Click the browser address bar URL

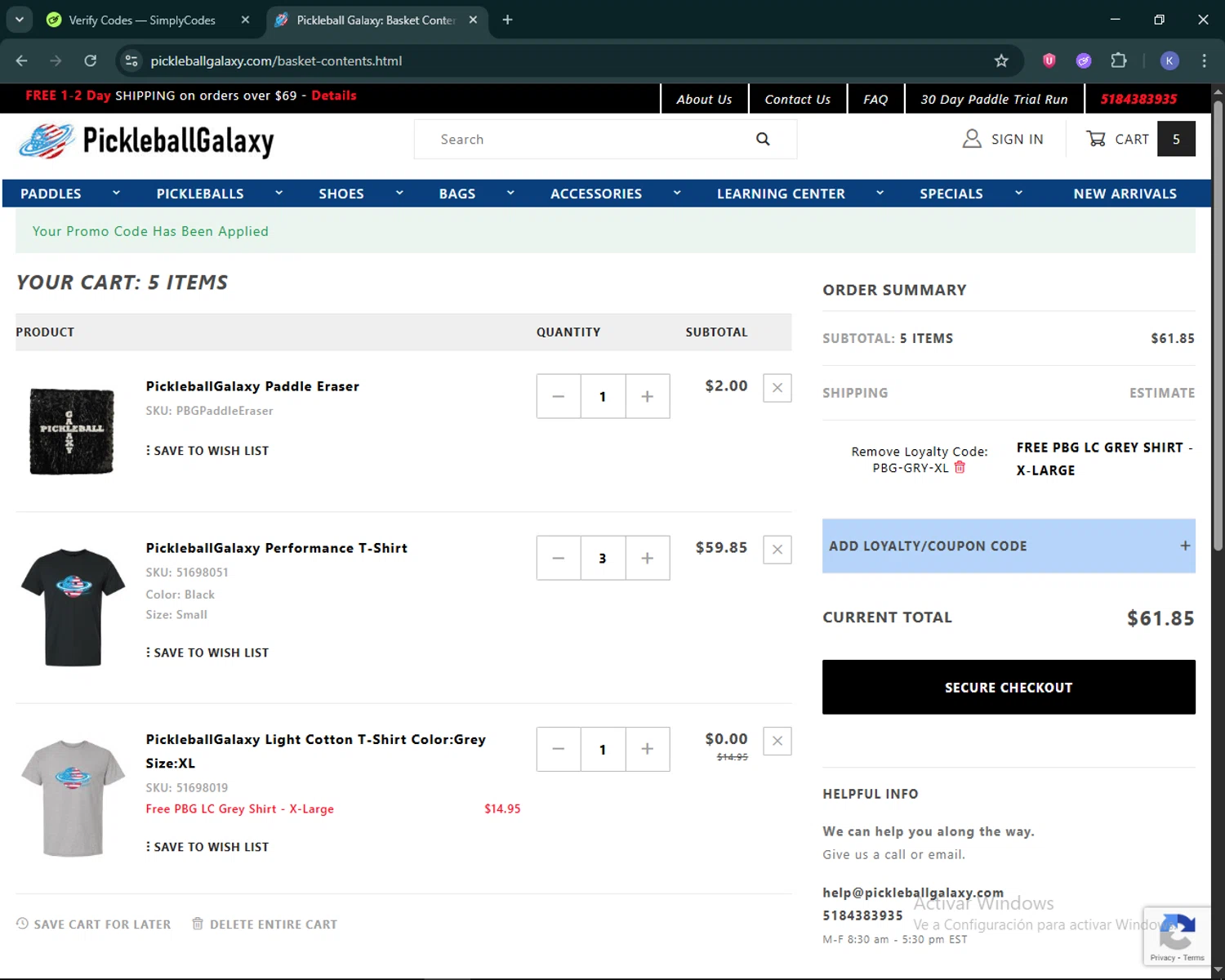tap(276, 60)
